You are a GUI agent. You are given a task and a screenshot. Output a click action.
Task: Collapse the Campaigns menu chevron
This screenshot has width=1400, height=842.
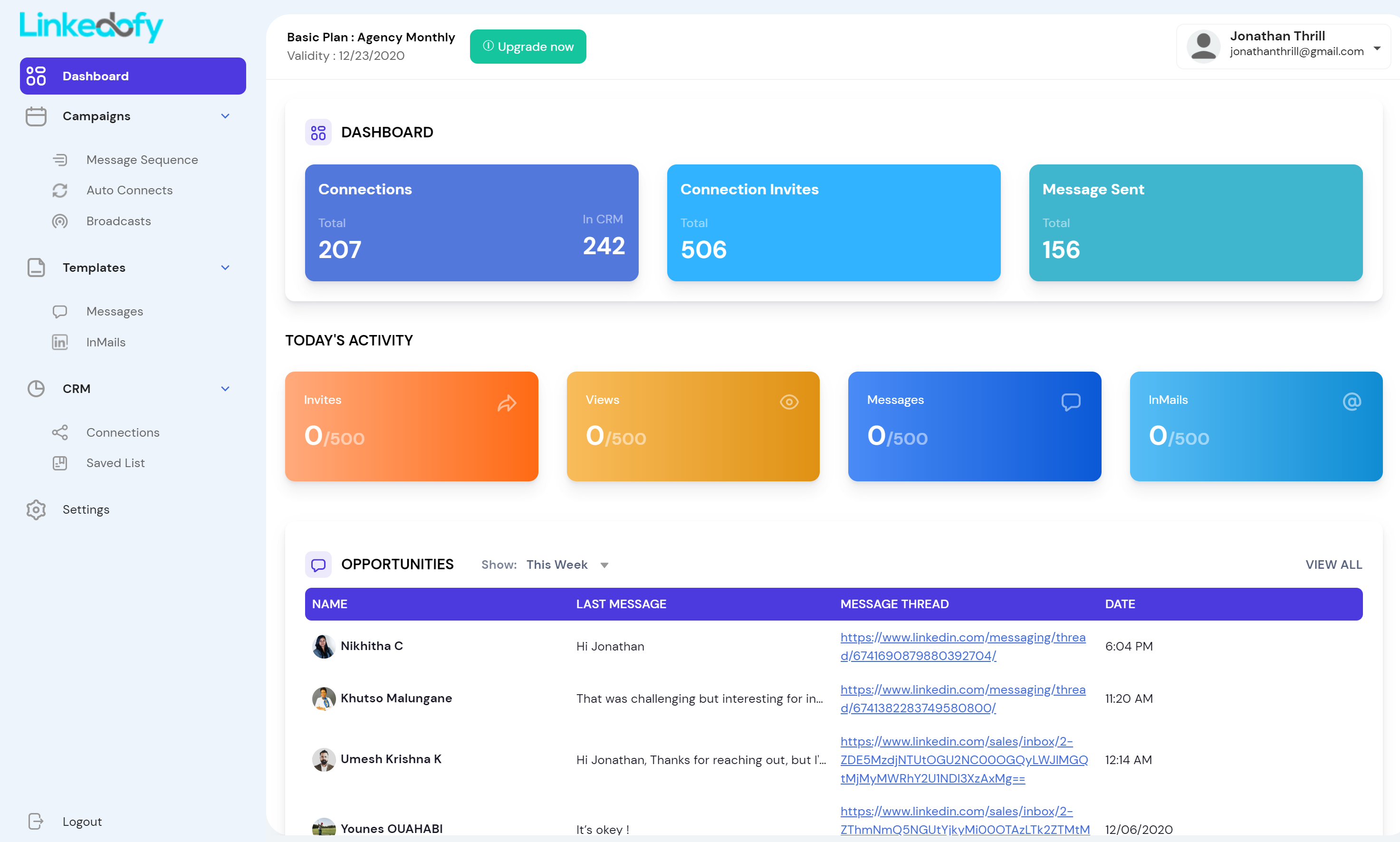225,116
